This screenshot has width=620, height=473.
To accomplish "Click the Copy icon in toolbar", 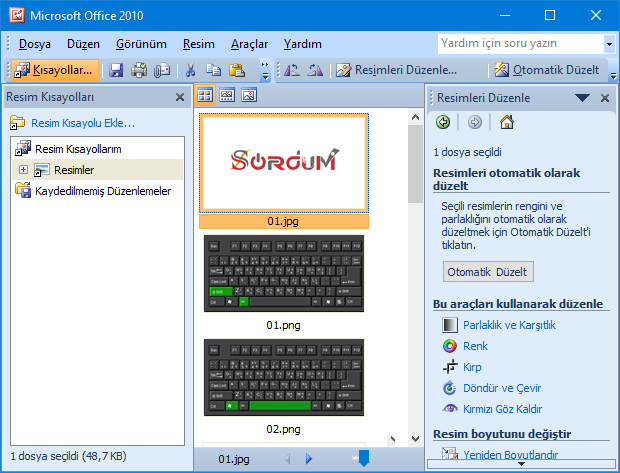I will pos(214,70).
